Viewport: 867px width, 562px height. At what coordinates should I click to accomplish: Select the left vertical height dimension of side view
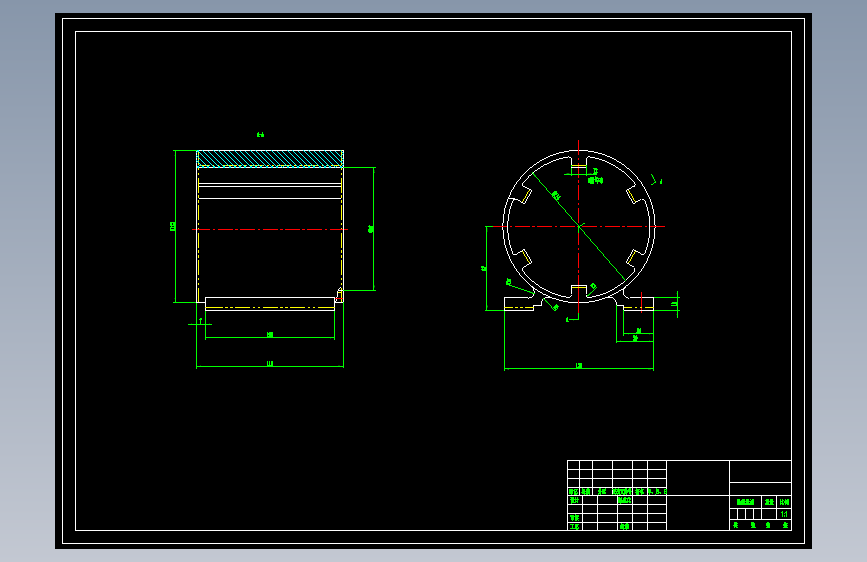click(175, 226)
